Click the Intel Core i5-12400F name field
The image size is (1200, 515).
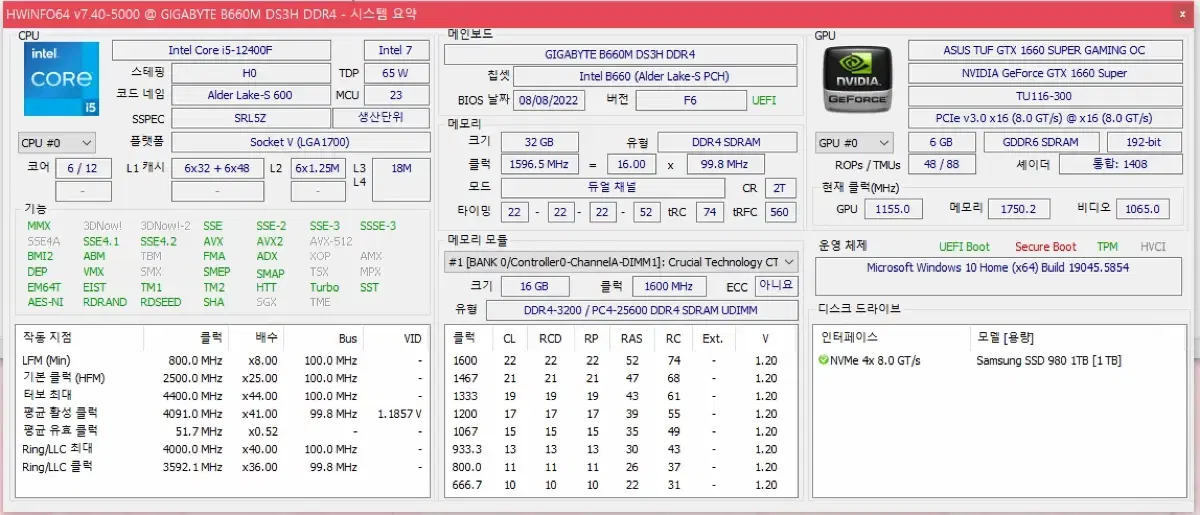[x=220, y=50]
